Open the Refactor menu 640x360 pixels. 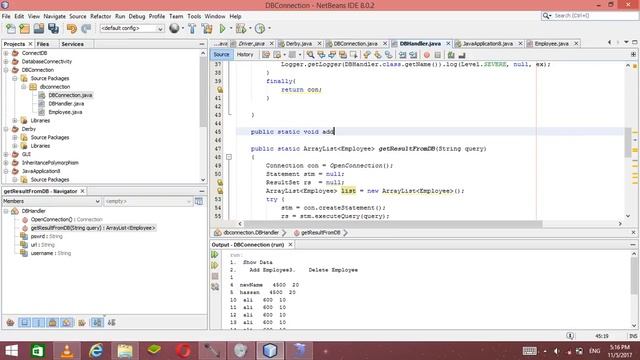[100, 16]
